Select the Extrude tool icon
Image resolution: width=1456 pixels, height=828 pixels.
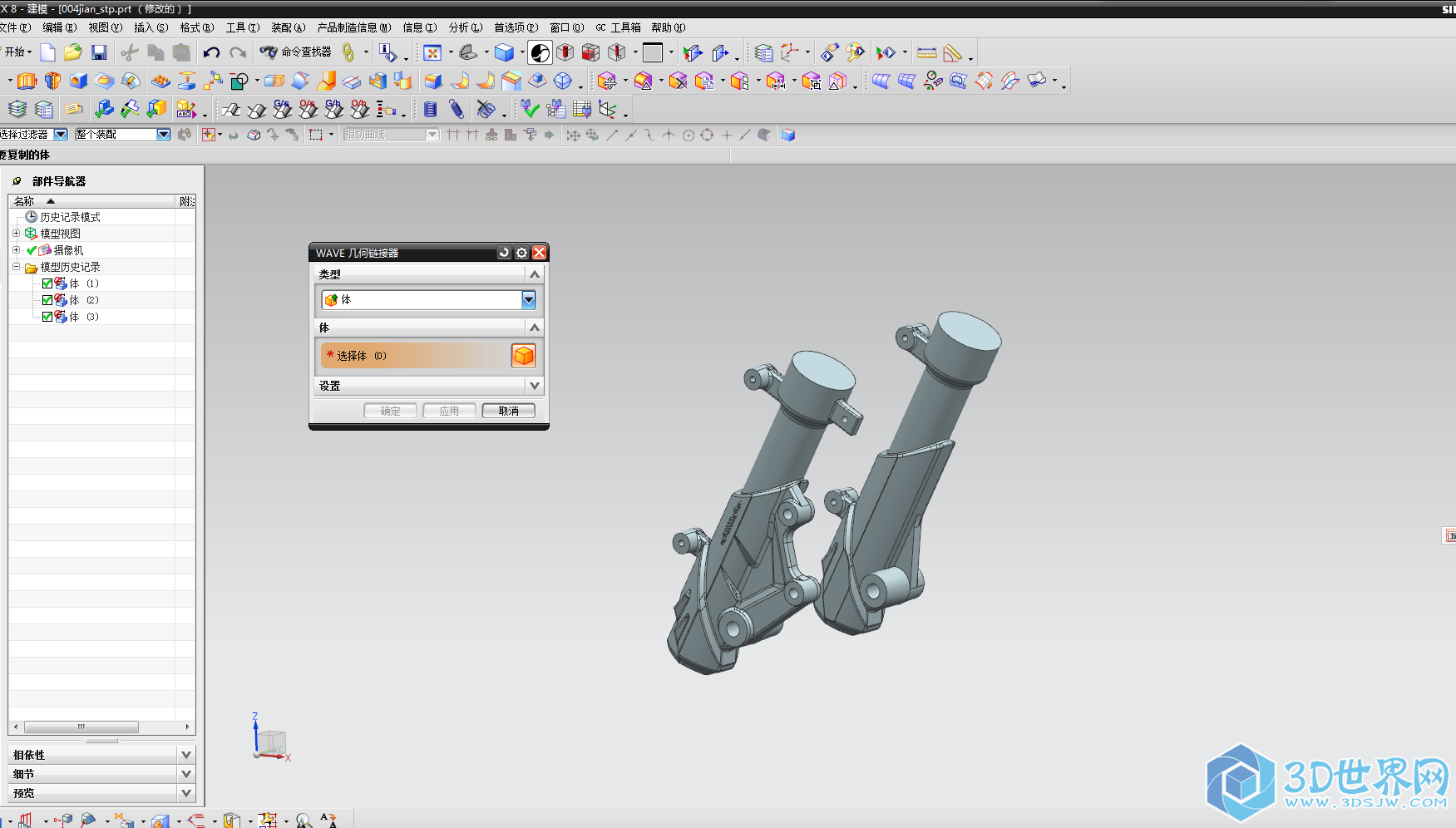27,81
